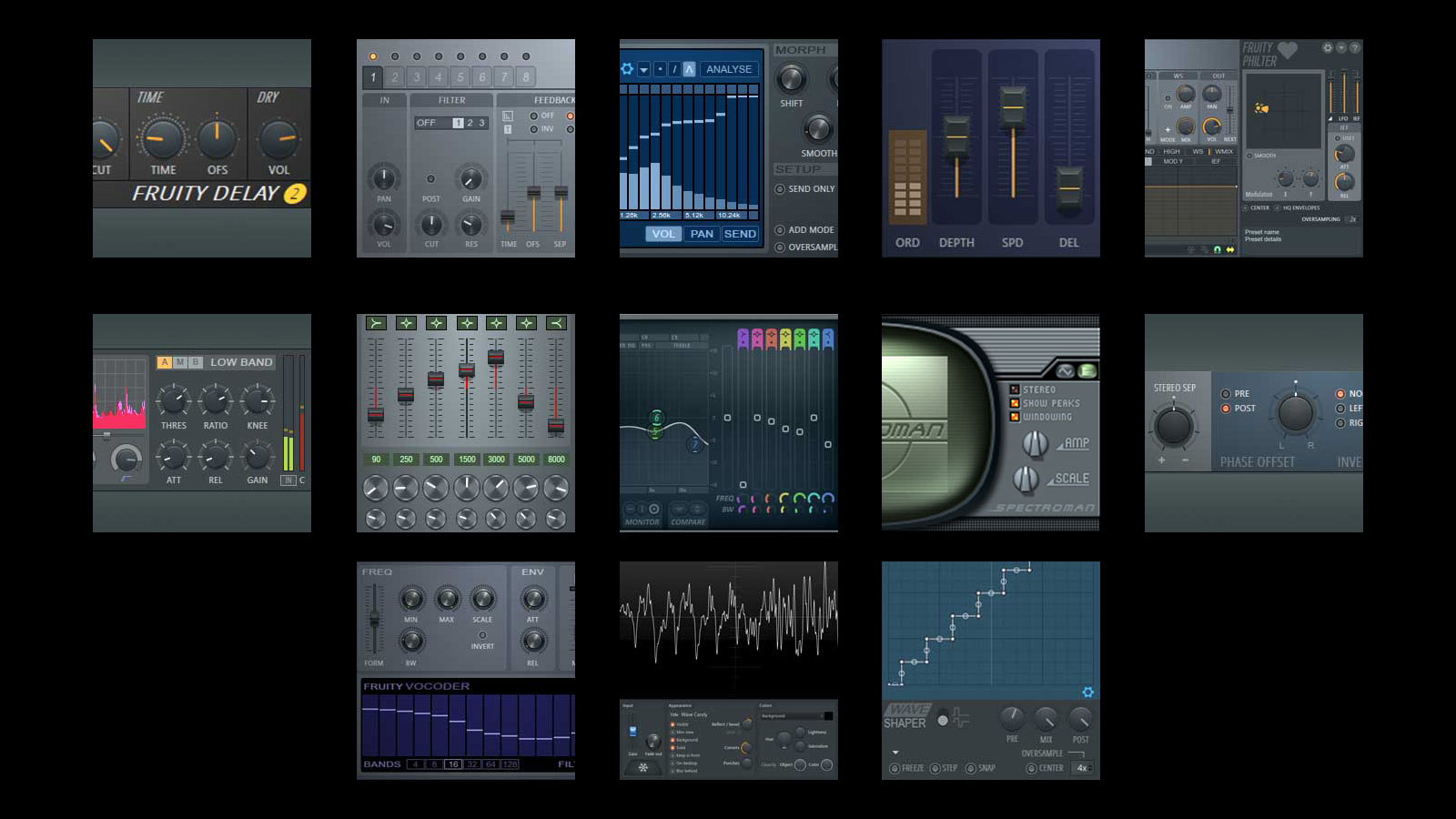Enable the SEND ONLY option
This screenshot has width=1456, height=819.
point(780,189)
